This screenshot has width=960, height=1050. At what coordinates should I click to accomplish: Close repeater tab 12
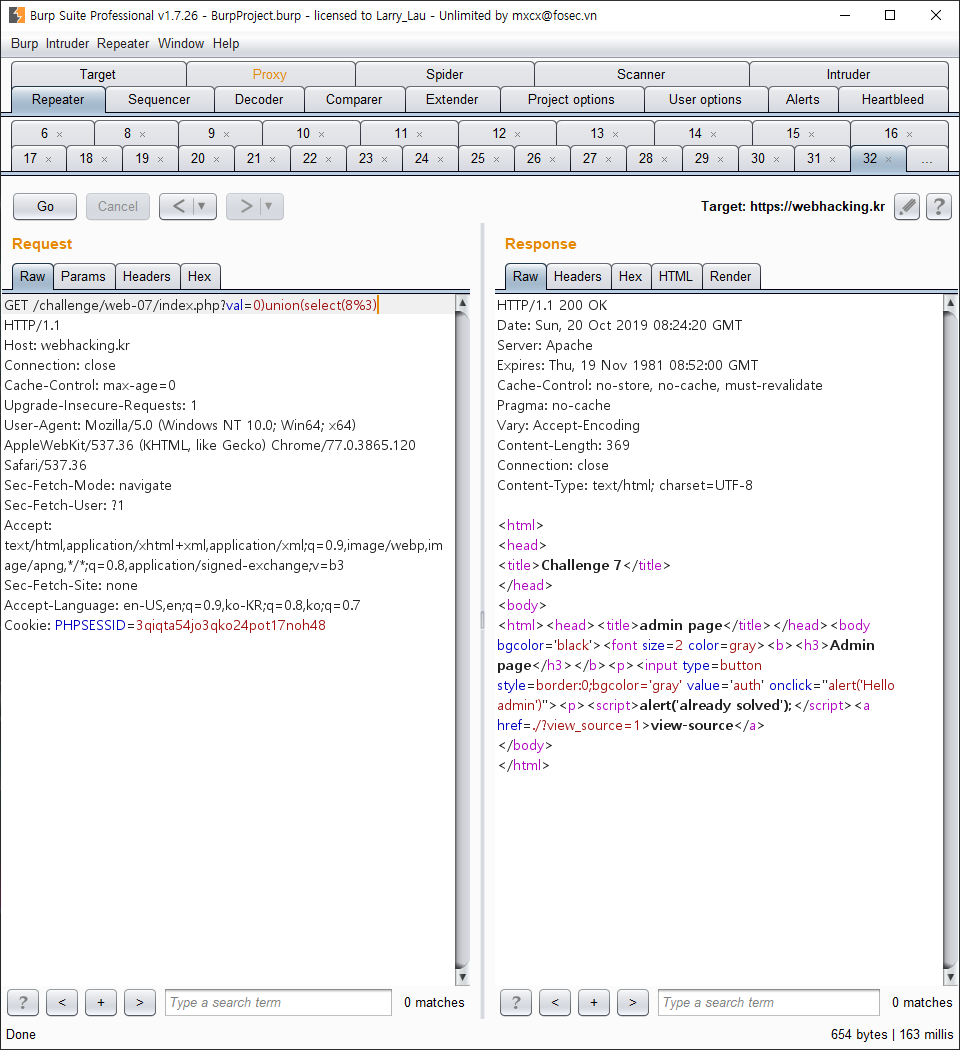click(517, 135)
